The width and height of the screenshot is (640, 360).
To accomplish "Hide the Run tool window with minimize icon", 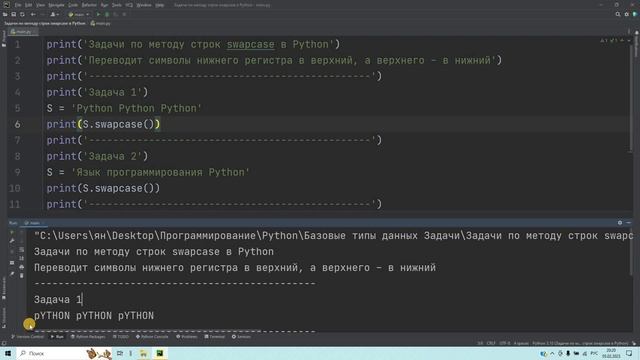I will click(629, 222).
